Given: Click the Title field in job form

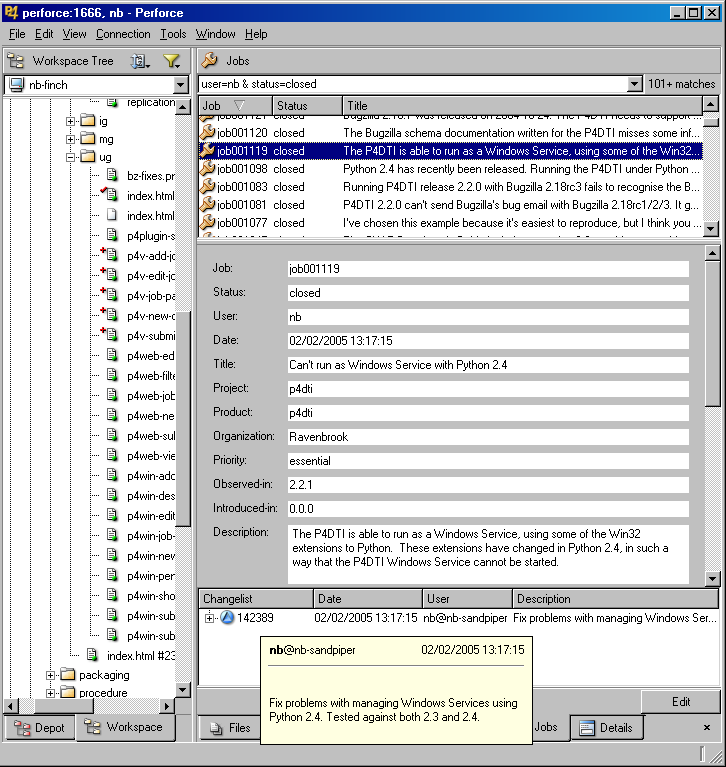Looking at the screenshot, I should click(488, 365).
